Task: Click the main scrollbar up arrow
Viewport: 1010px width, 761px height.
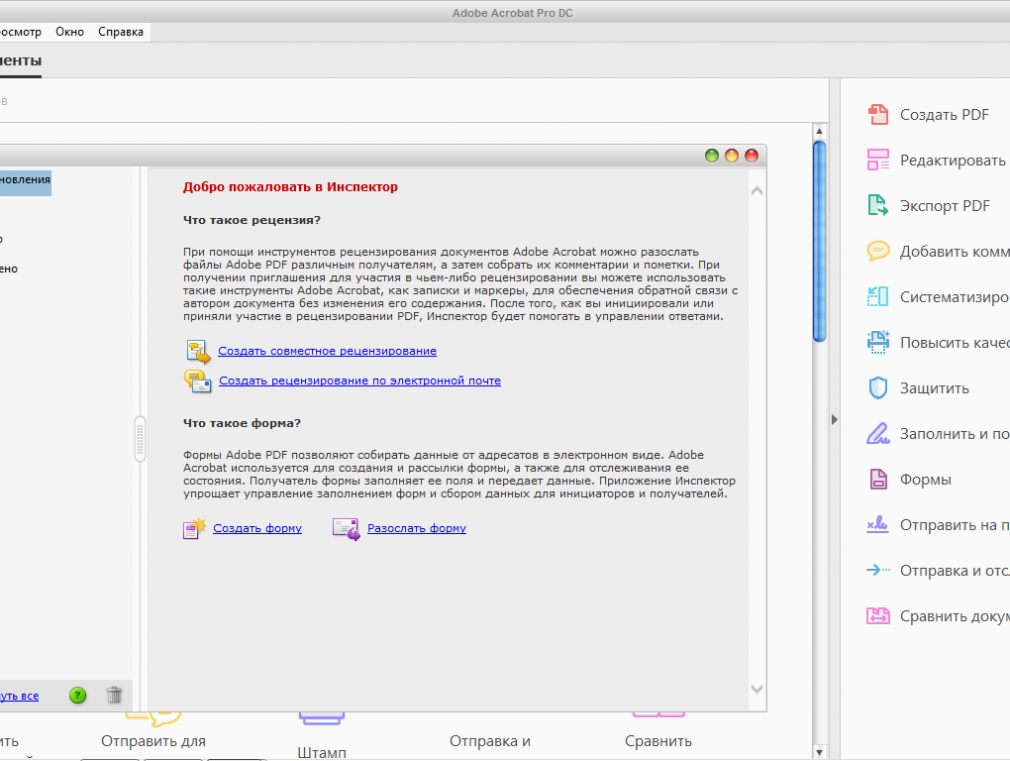Action: click(x=819, y=131)
